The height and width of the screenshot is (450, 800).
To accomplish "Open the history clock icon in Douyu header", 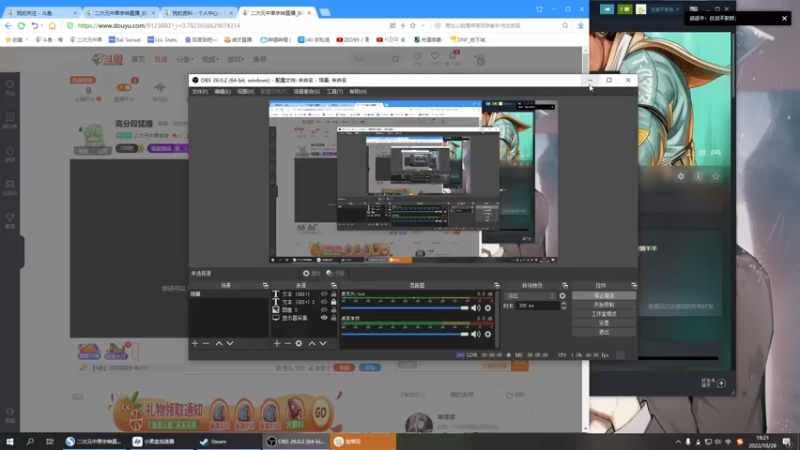I will click(x=417, y=58).
